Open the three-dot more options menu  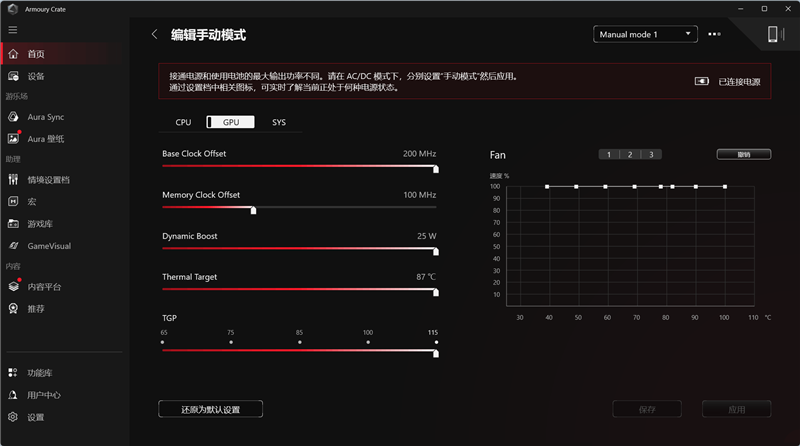click(x=714, y=34)
